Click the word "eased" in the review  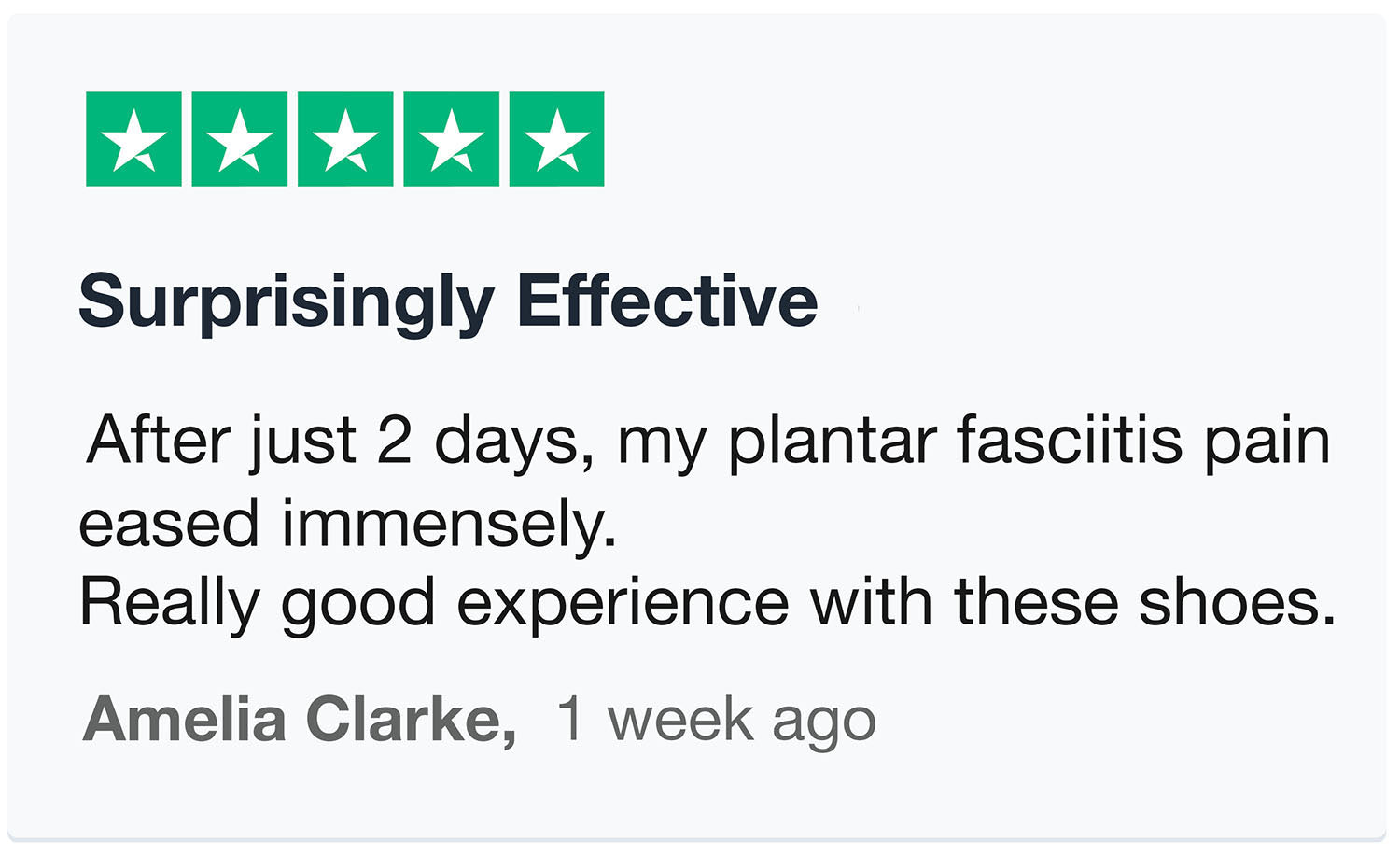pyautogui.click(x=169, y=524)
